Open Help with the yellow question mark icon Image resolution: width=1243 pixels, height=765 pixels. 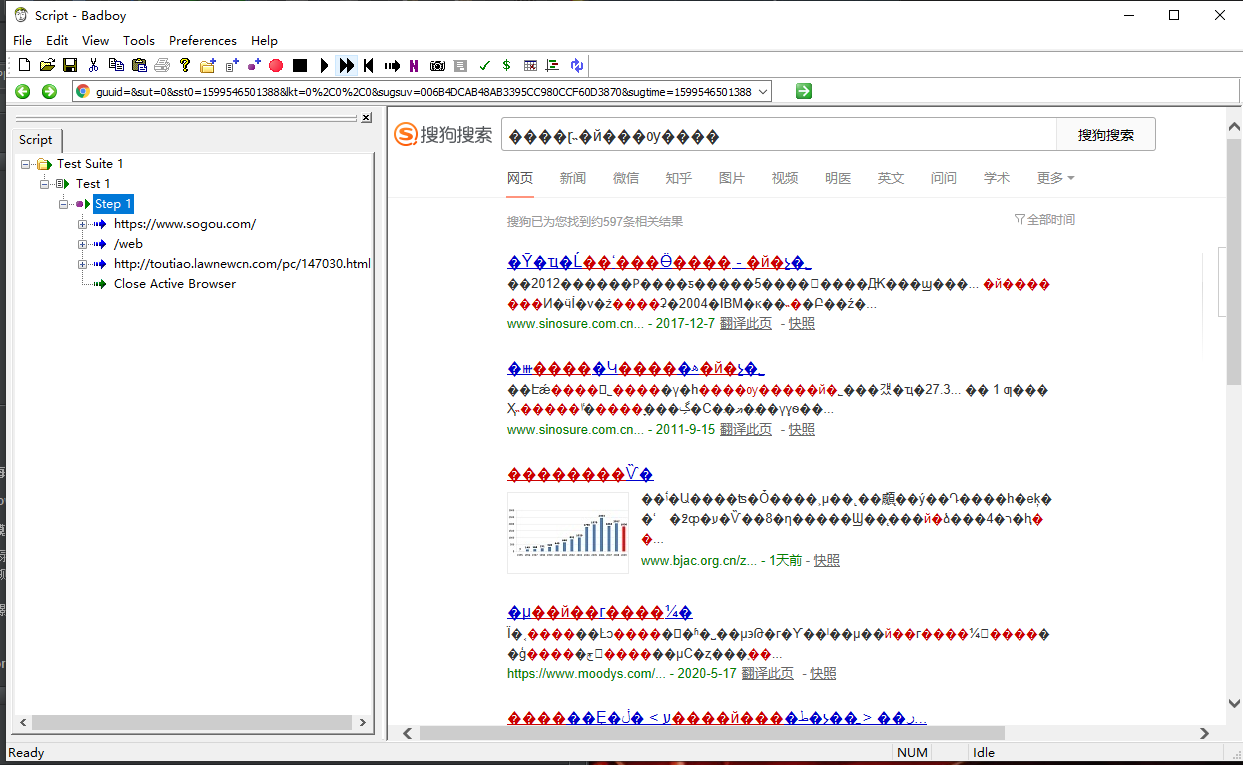pos(185,65)
